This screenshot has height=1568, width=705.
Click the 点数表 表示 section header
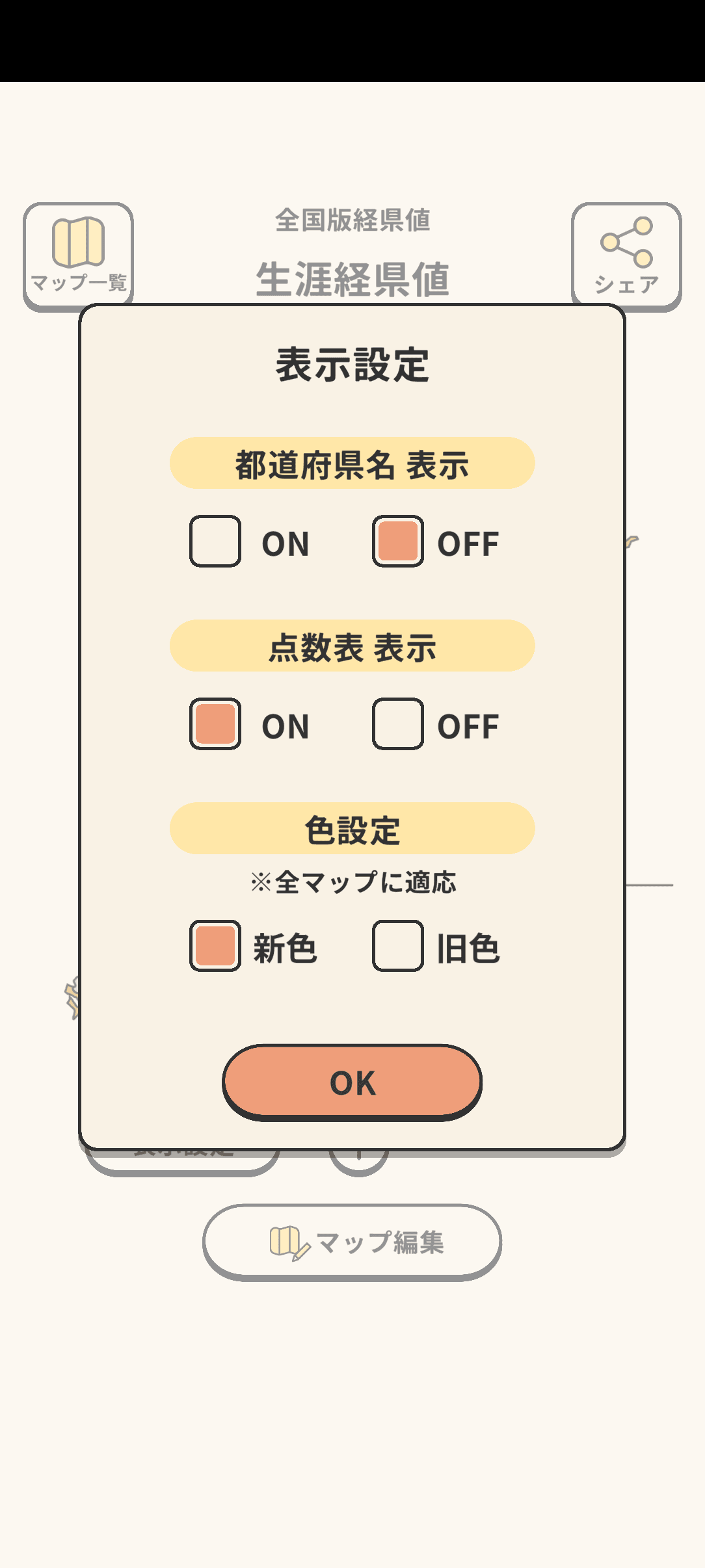point(352,646)
